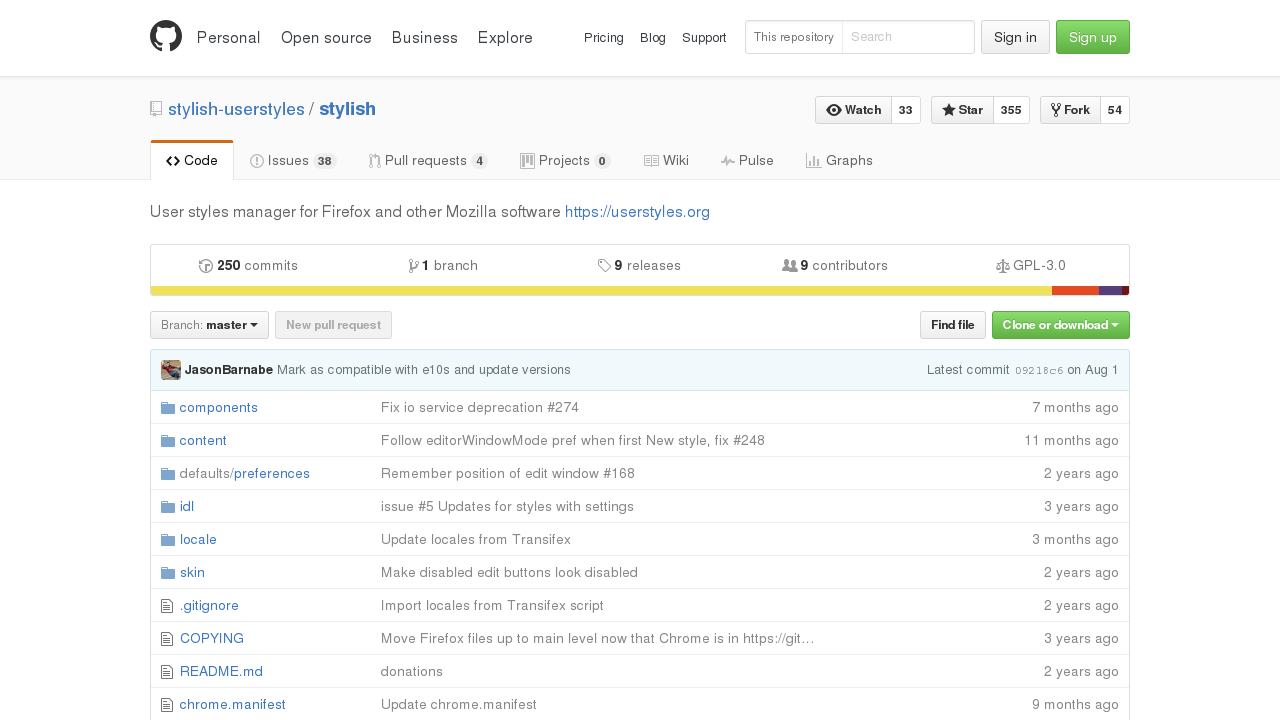The image size is (1280, 720).
Task: Click the README.md file icon
Action: coord(167,672)
